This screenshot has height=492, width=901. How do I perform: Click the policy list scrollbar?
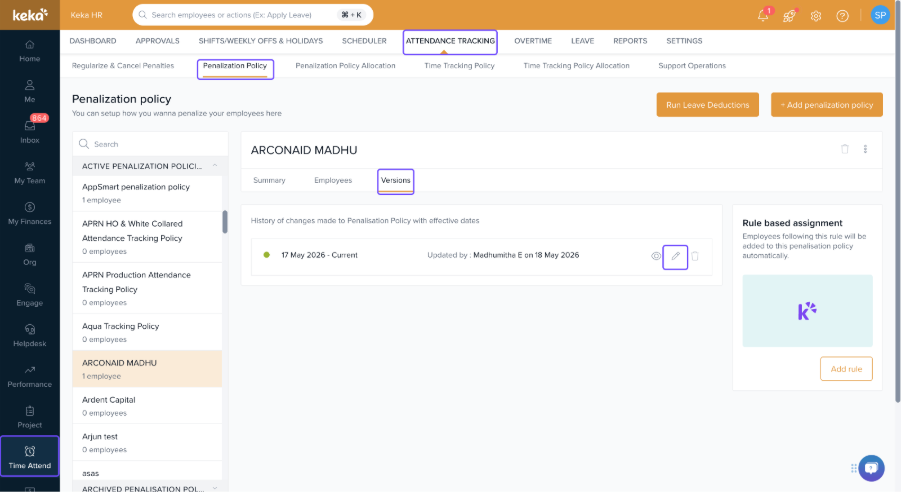pos(225,222)
